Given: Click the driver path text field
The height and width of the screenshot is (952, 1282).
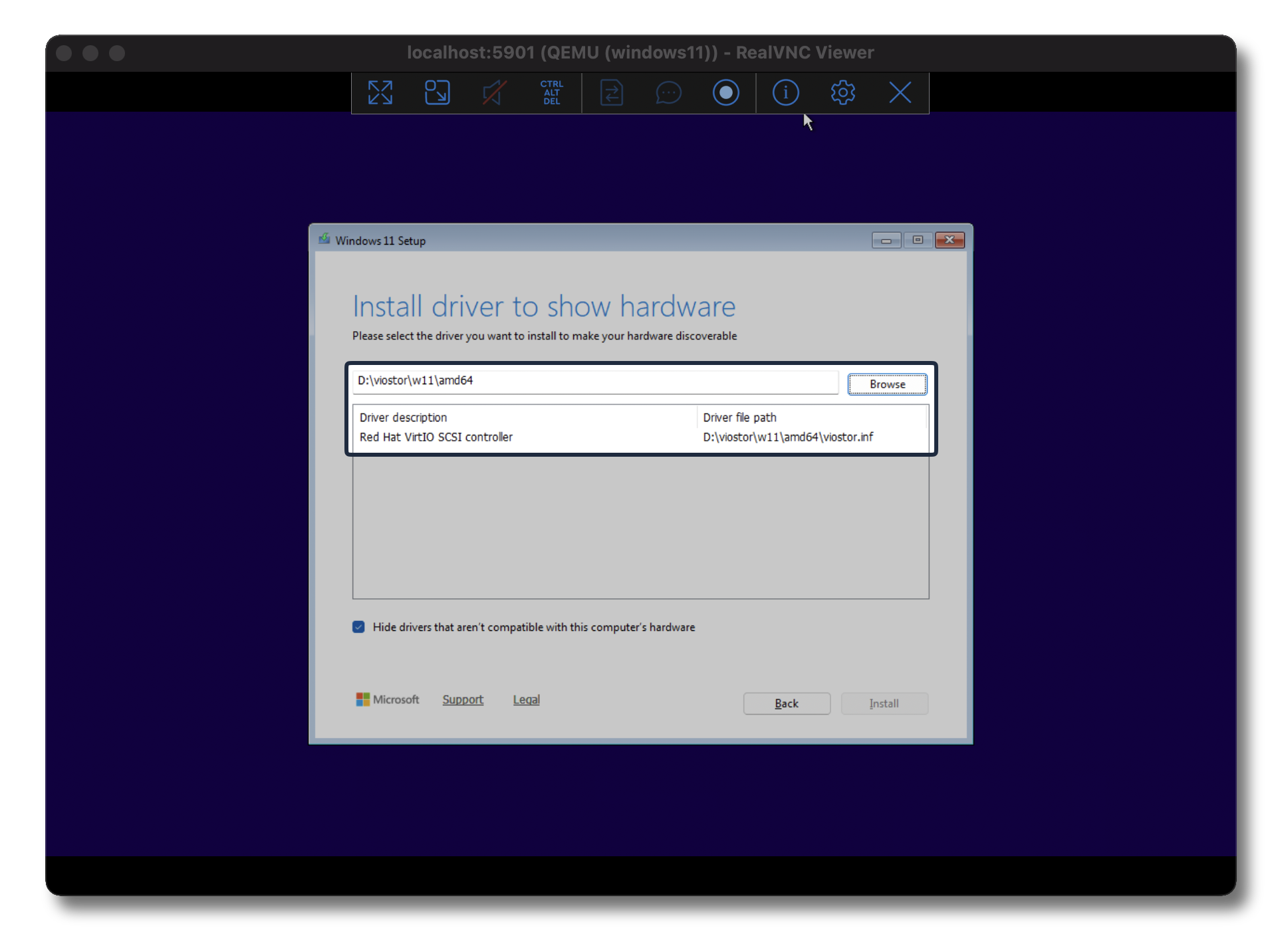Looking at the screenshot, I should pyautogui.click(x=594, y=381).
